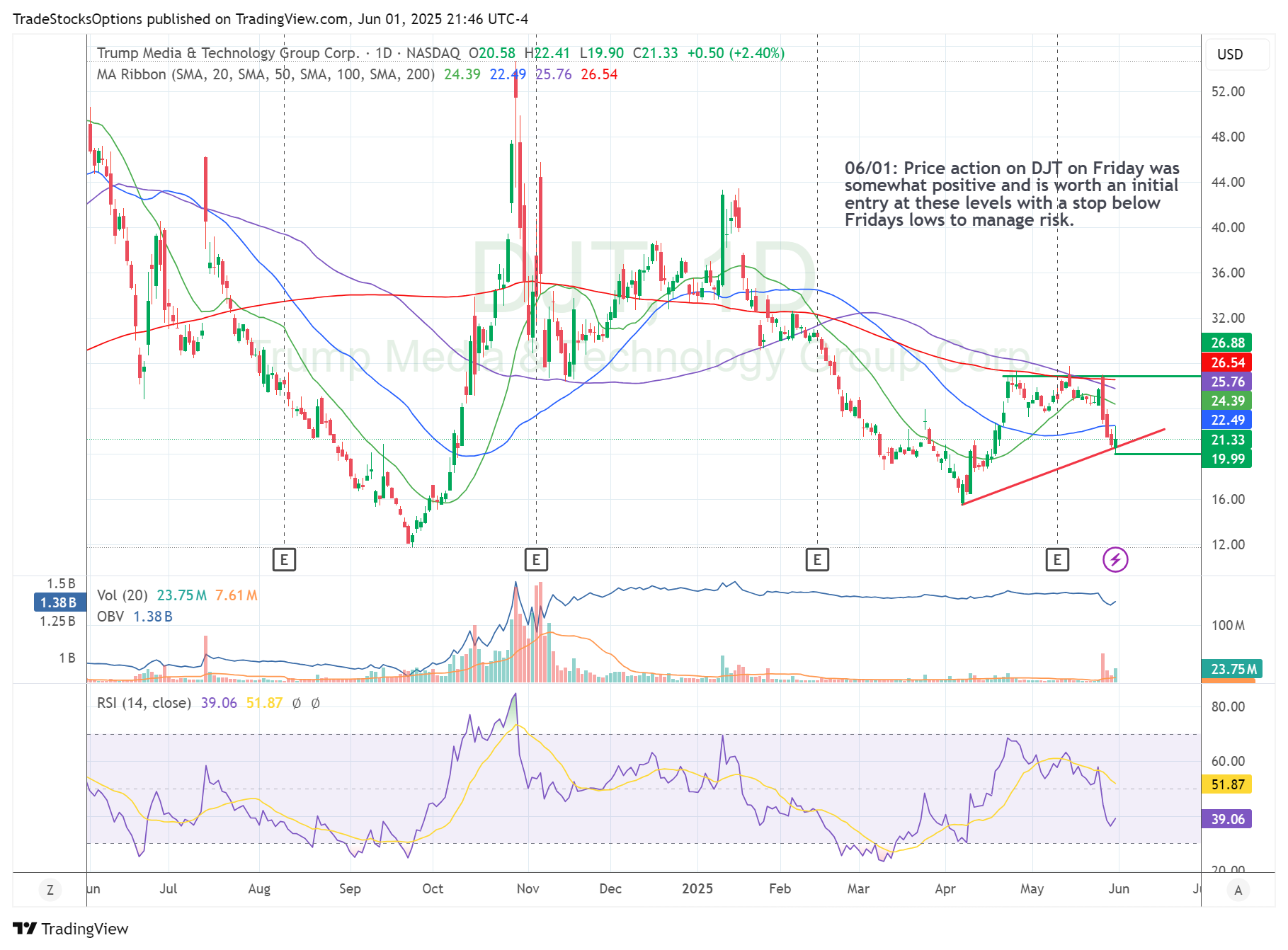The height and width of the screenshot is (950, 1288).
Task: Click the May earnings E marker
Action: point(1057,560)
